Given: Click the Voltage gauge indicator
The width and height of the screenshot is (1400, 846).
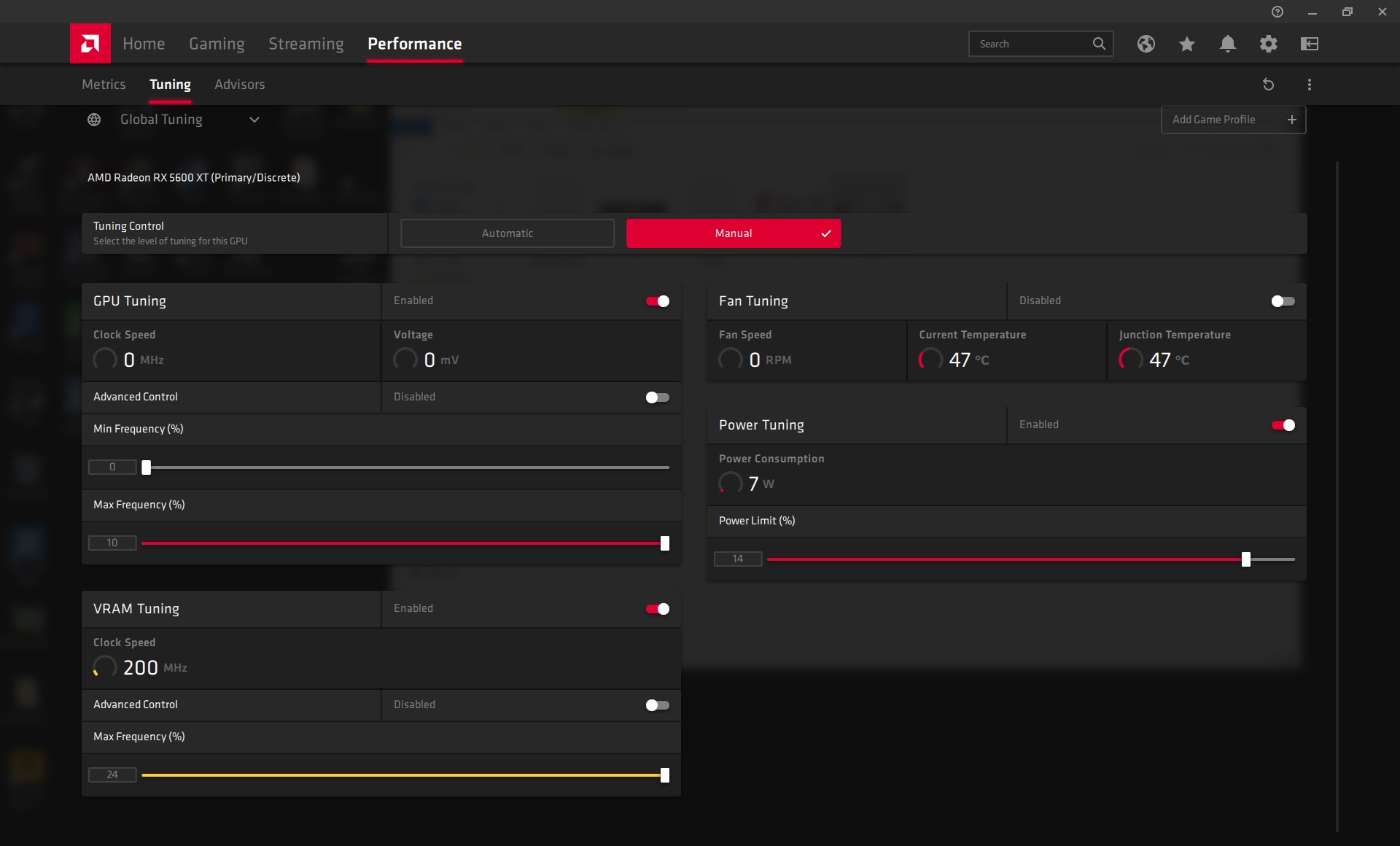Looking at the screenshot, I should [405, 359].
